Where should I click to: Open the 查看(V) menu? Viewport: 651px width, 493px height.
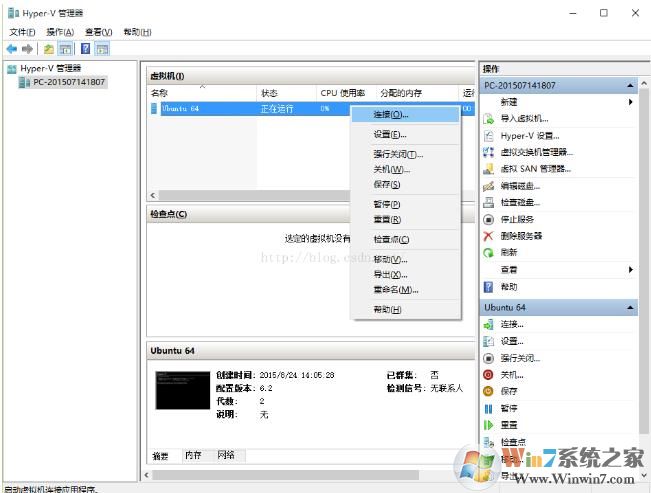[98, 32]
